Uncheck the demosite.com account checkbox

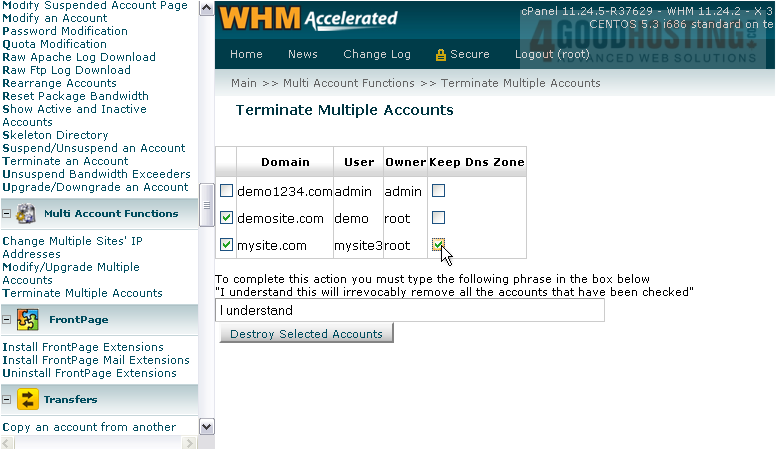pyautogui.click(x=226, y=218)
